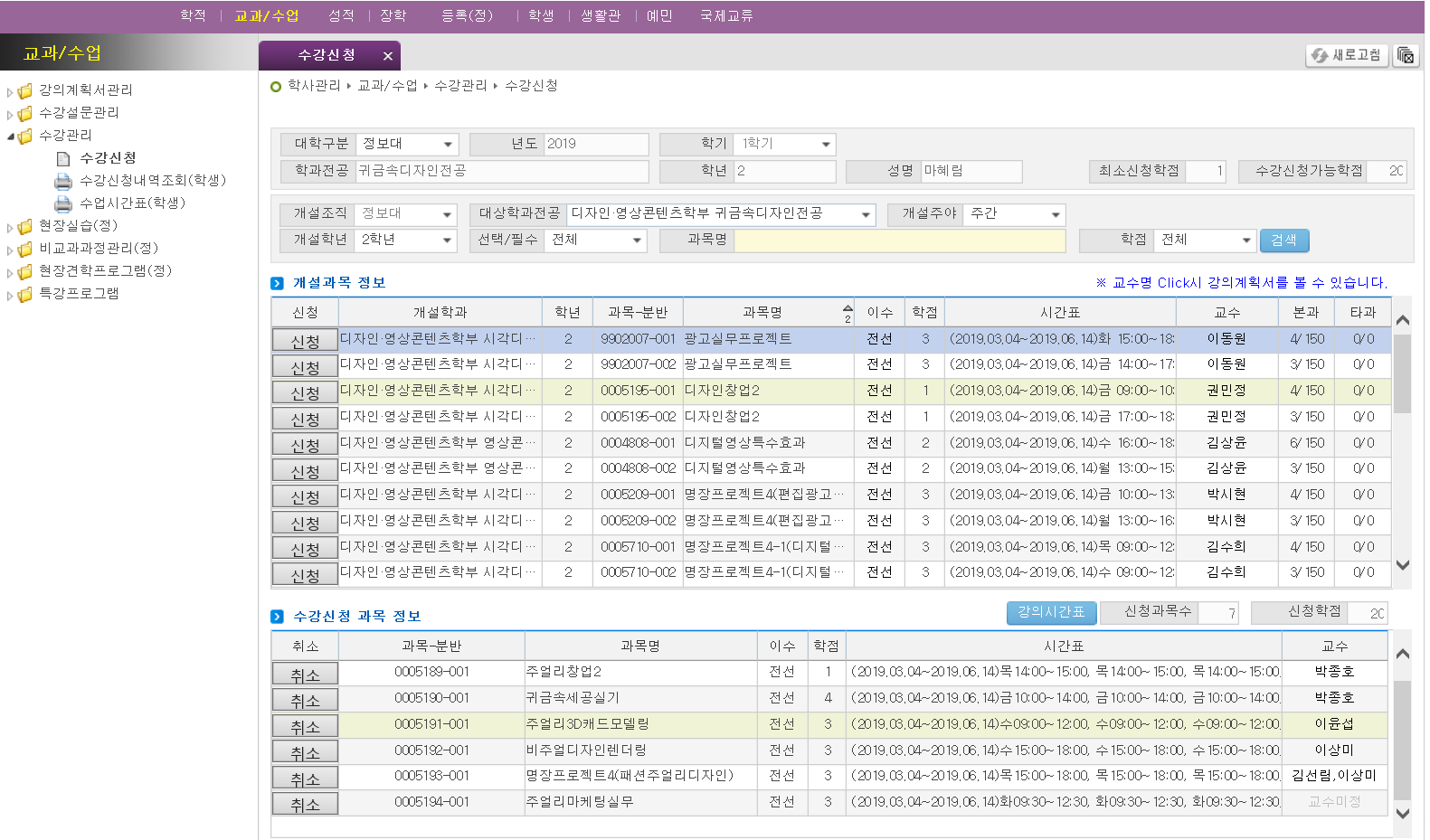Click the 과목-분반 column header in 개설과목
The width and height of the screenshot is (1430, 840).
638,312
